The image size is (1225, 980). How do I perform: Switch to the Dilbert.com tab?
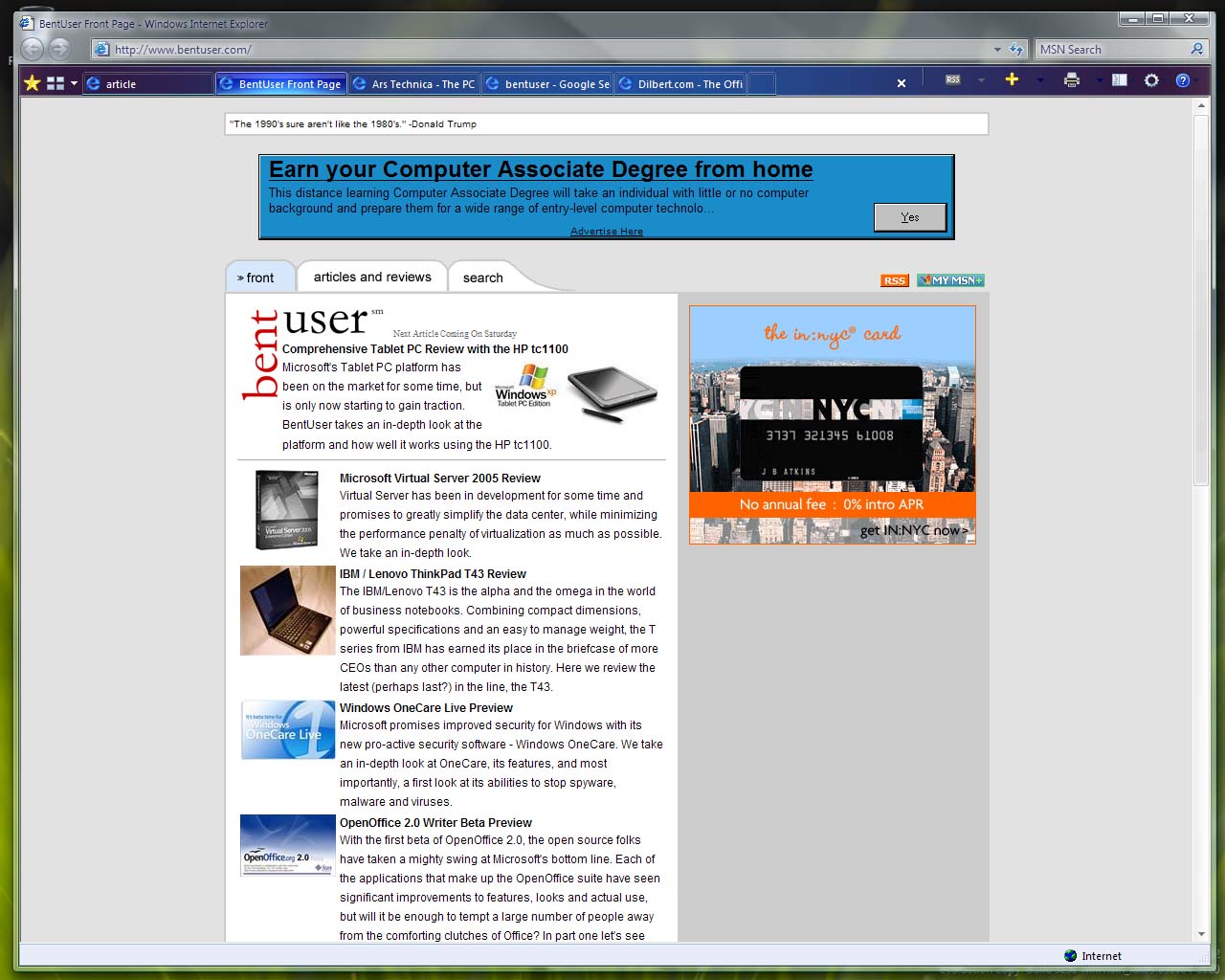click(680, 83)
